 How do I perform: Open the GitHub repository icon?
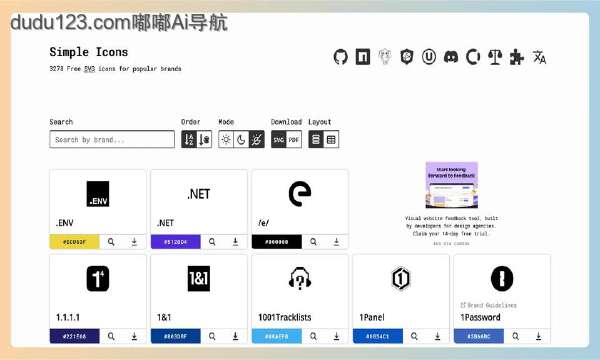coord(341,57)
